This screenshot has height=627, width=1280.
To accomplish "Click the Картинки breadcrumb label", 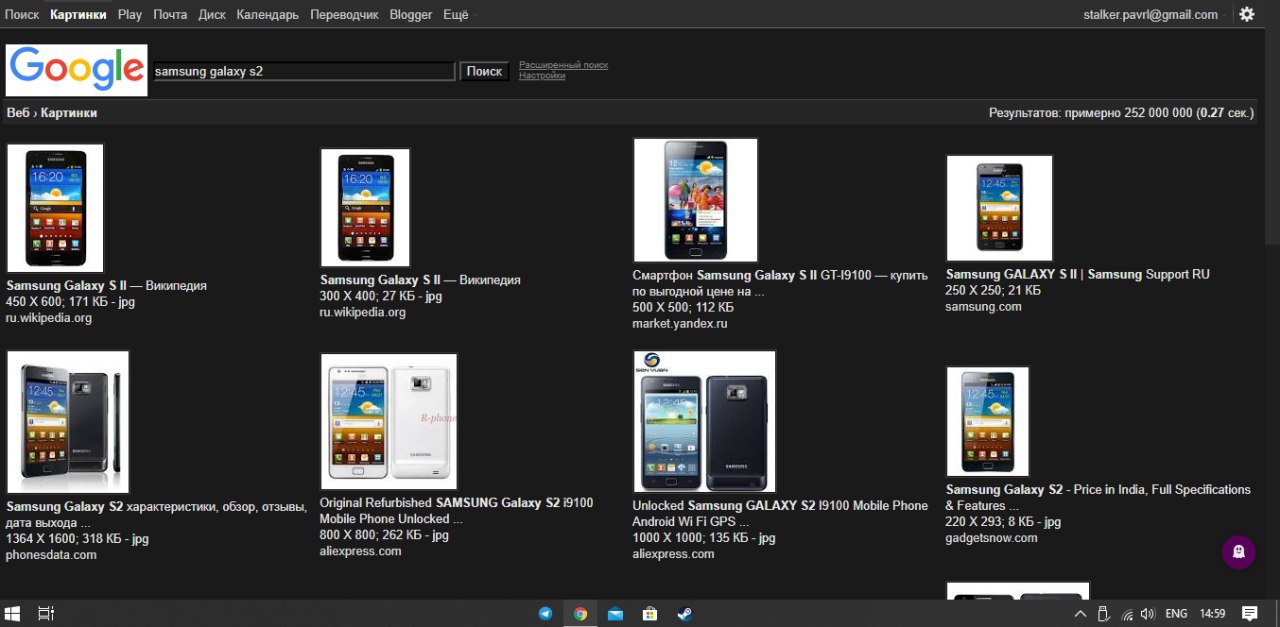I will pos(69,113).
